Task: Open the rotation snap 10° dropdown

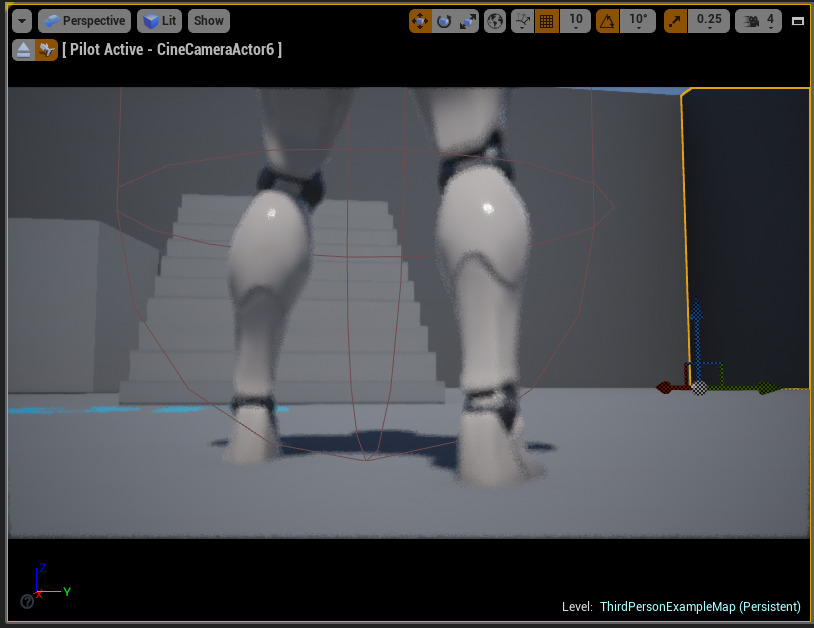Action: (637, 21)
